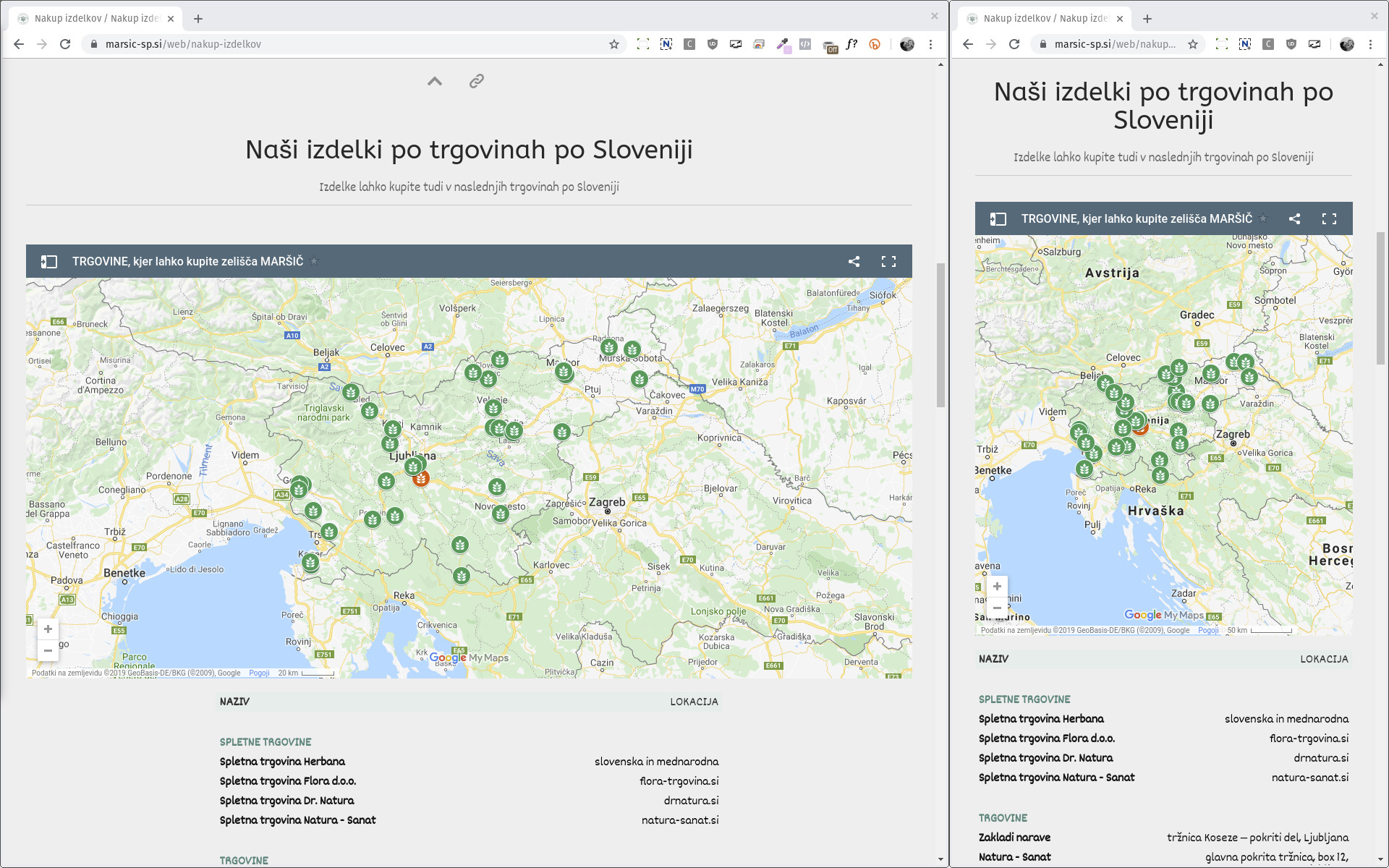Screen dimensions: 1389x868
Task: Click the link chain icon above heading
Action: click(476, 81)
